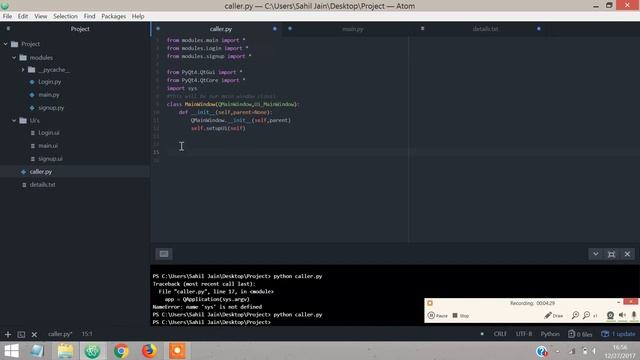Click the modified dot on details.txt tab
The height and width of the screenshot is (360, 640).
pyautogui.click(x=539, y=29)
